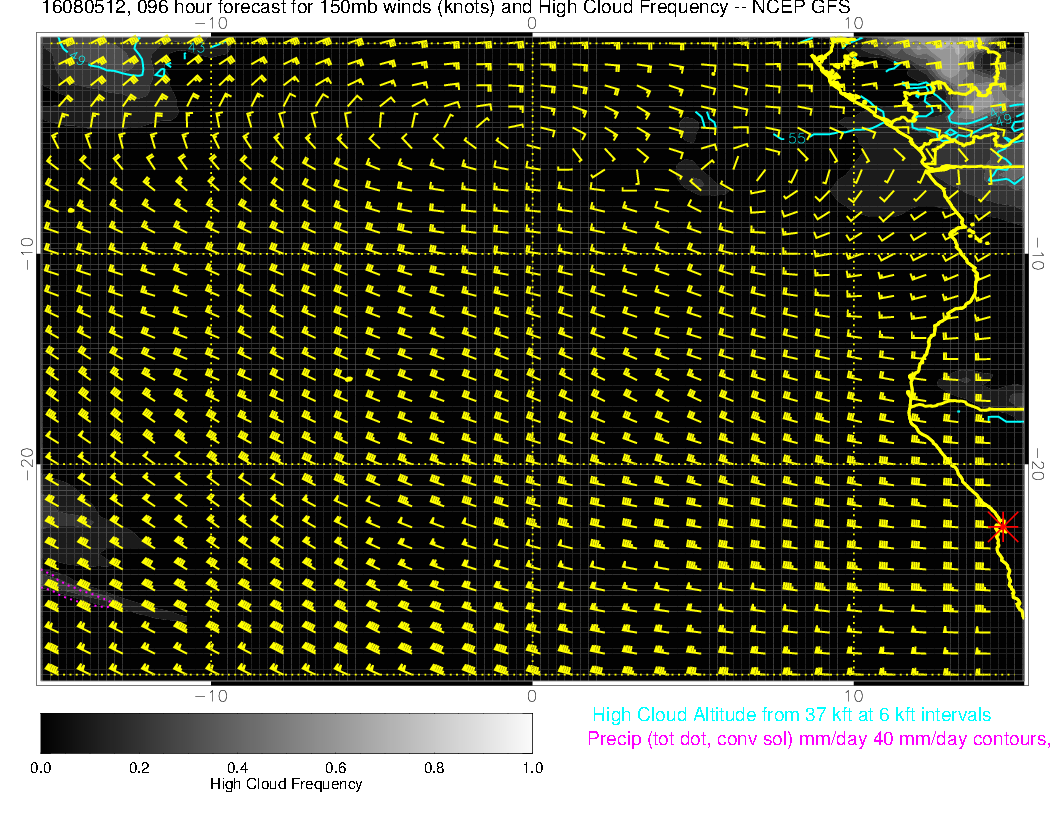The height and width of the screenshot is (816, 1056).
Task: Click the 0.2 tick label on colorbar
Action: (138, 768)
